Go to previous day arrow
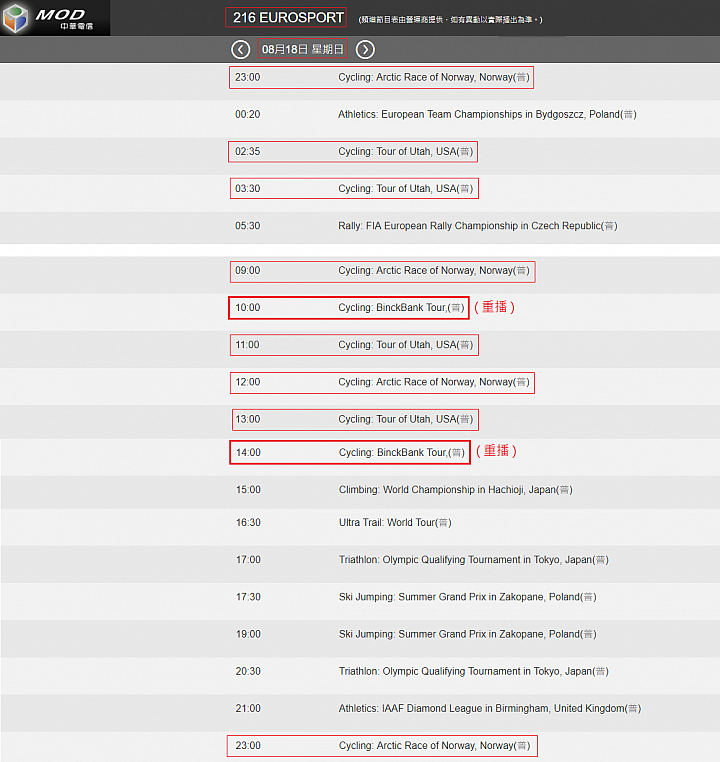Screen dimensions: 720x762 [x=240, y=50]
